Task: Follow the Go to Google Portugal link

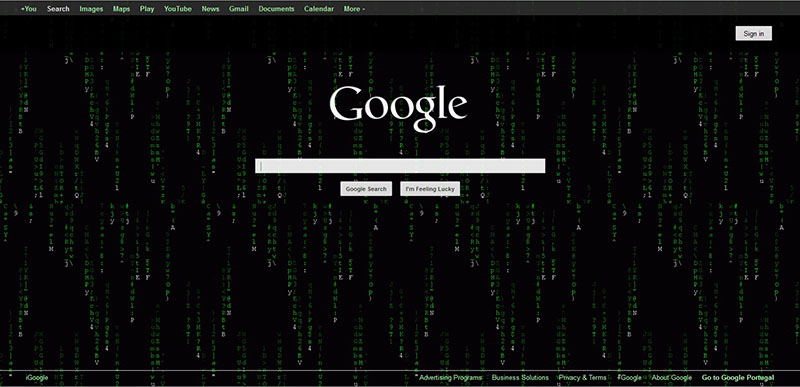Action: coord(738,378)
